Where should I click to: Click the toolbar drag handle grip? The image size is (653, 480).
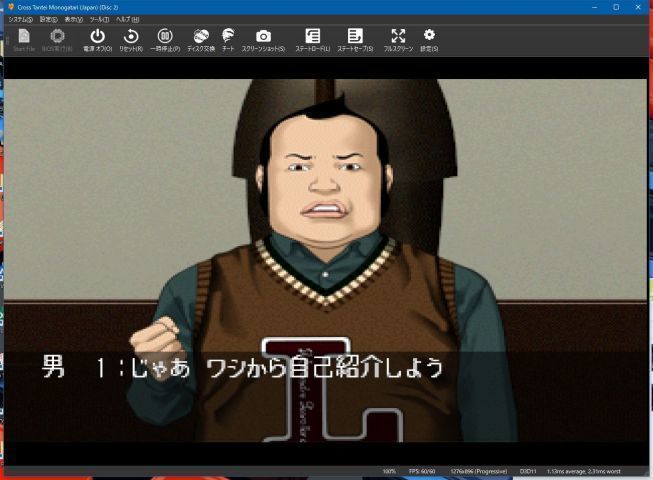pyautogui.click(x=7, y=40)
